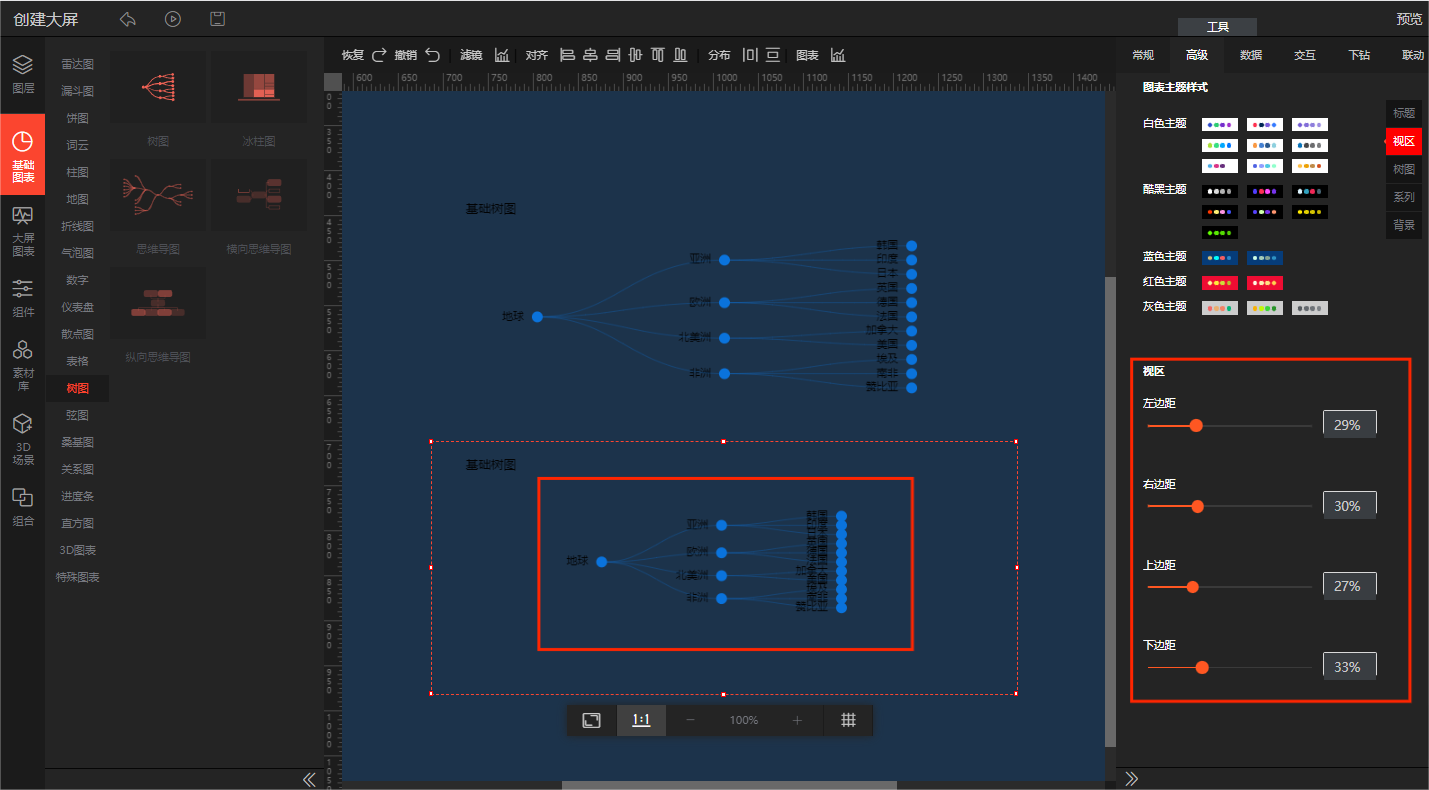The width and height of the screenshot is (1429, 790).
Task: Click the distribute vertically icon
Action: [x=773, y=55]
